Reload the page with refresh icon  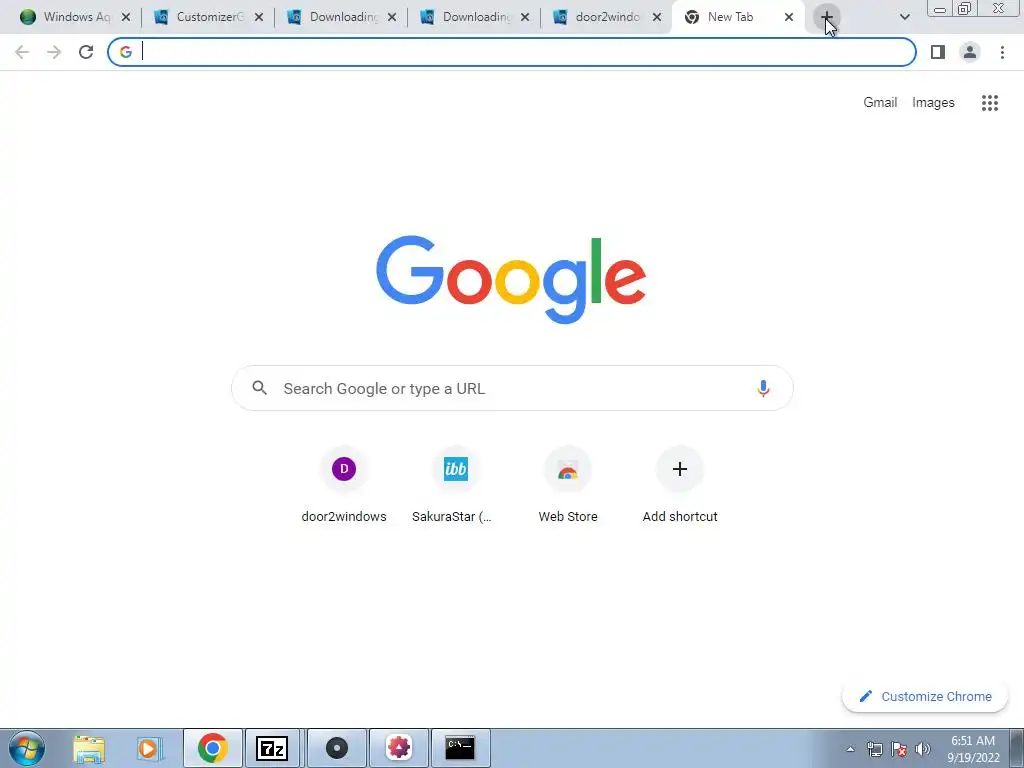[86, 52]
